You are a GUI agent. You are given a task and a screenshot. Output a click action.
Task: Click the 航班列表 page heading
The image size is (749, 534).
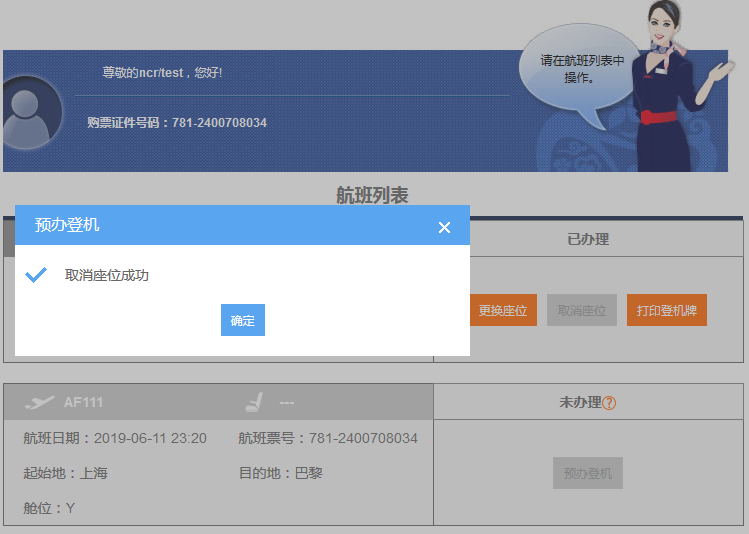point(372,195)
